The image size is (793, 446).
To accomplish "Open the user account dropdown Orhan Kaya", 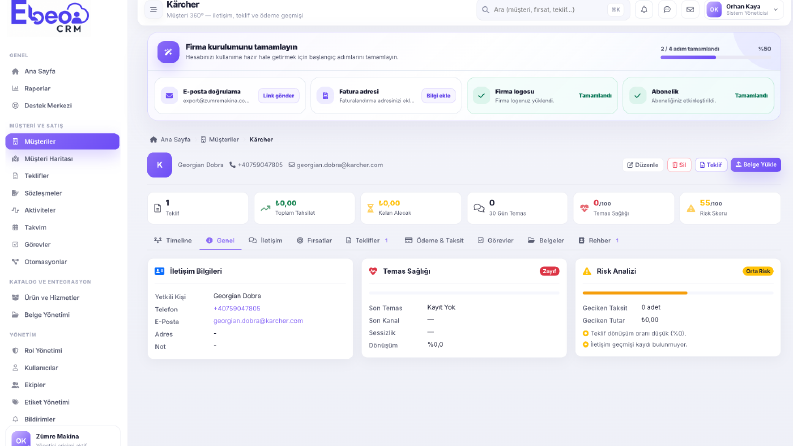I will coord(743,10).
